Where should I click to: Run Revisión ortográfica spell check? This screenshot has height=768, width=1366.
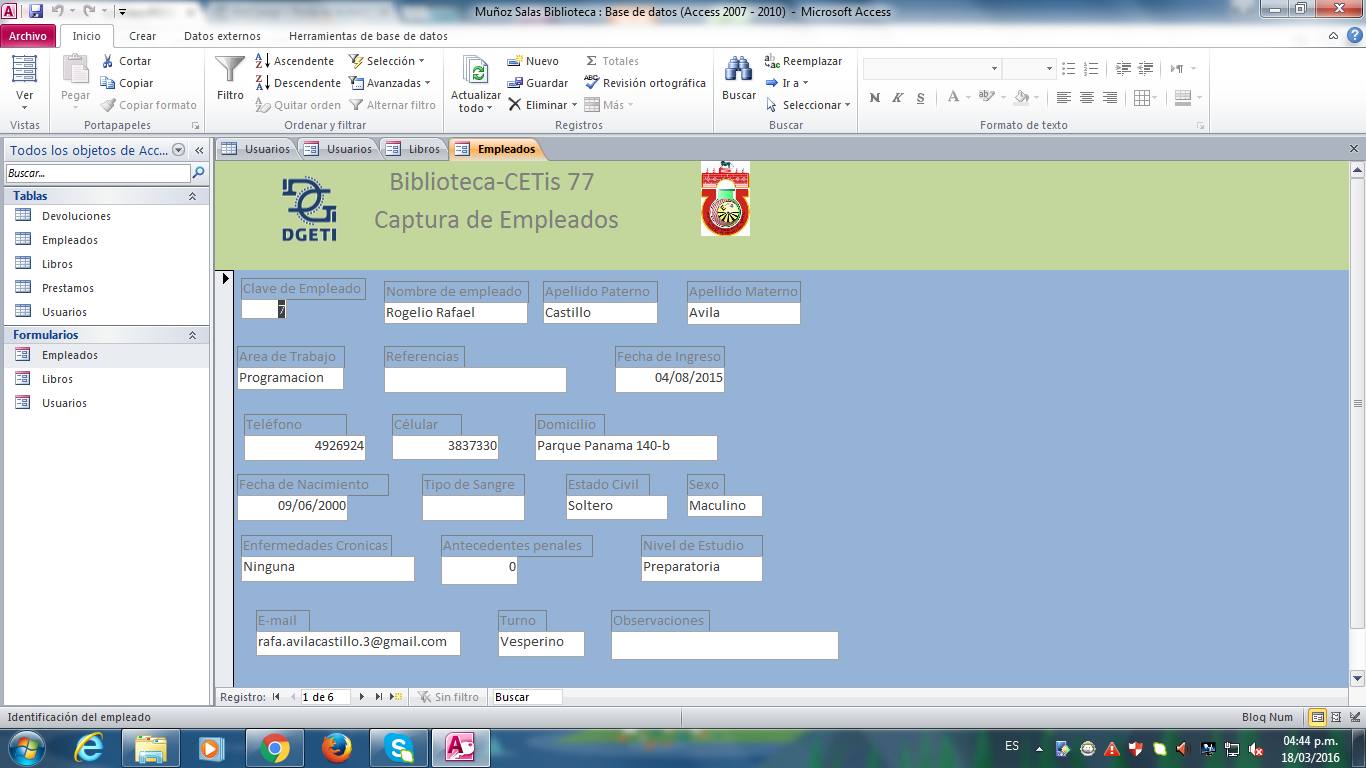pyautogui.click(x=645, y=83)
